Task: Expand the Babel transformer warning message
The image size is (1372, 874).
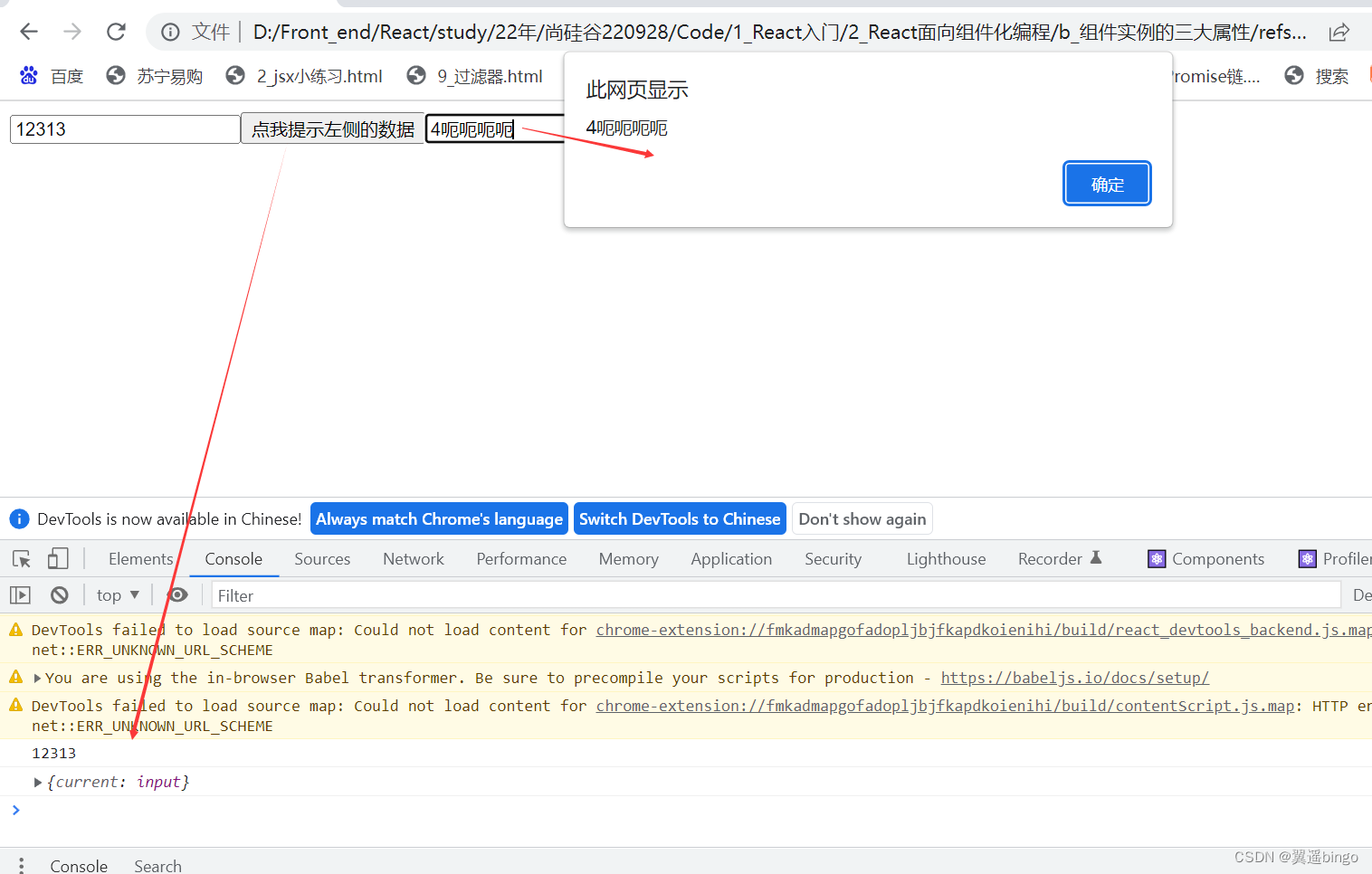Action: tap(38, 678)
